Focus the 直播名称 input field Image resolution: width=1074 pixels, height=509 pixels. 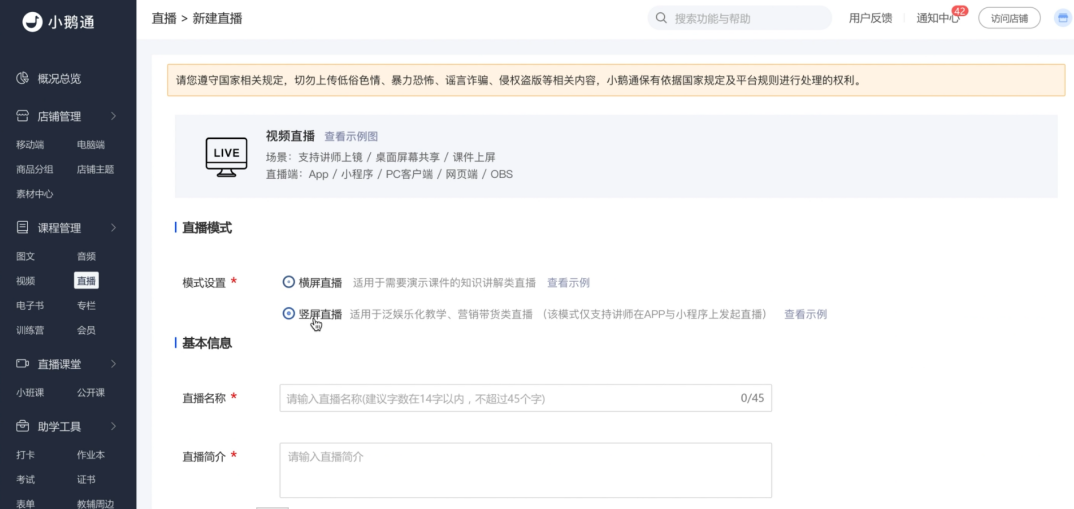pos(525,398)
